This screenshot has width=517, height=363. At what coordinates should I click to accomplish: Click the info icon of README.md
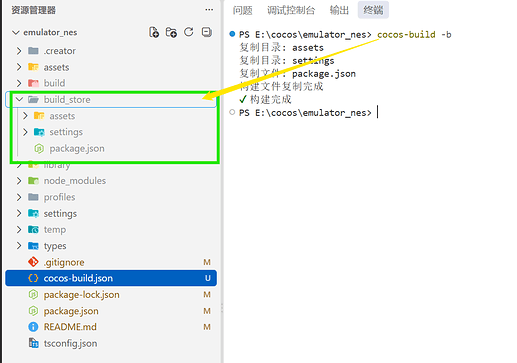point(33,327)
